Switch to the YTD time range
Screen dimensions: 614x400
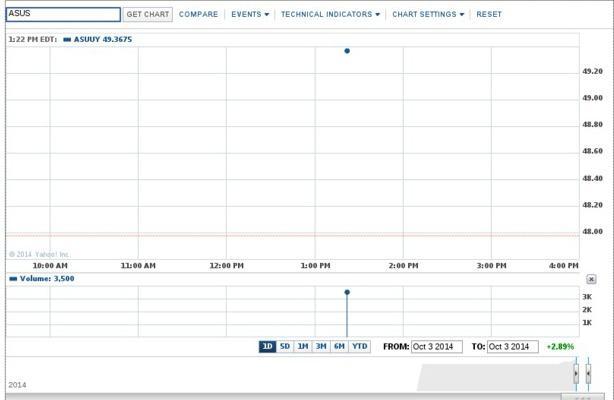[359, 346]
